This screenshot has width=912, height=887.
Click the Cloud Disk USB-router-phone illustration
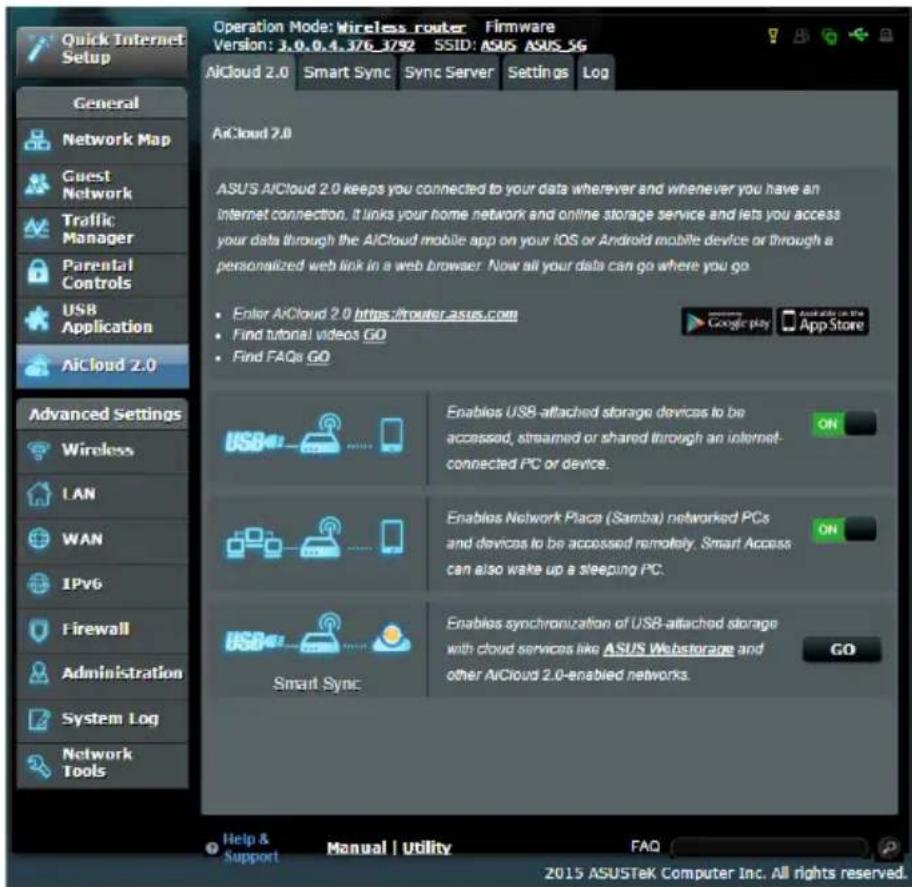[x=314, y=436]
